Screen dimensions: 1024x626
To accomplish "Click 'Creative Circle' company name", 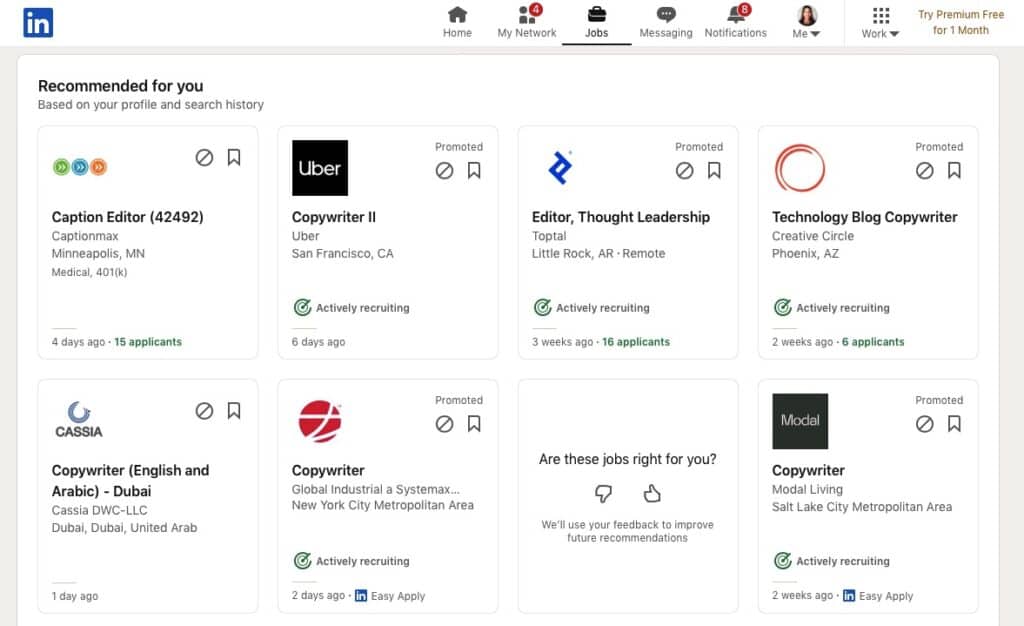I will pyautogui.click(x=813, y=236).
